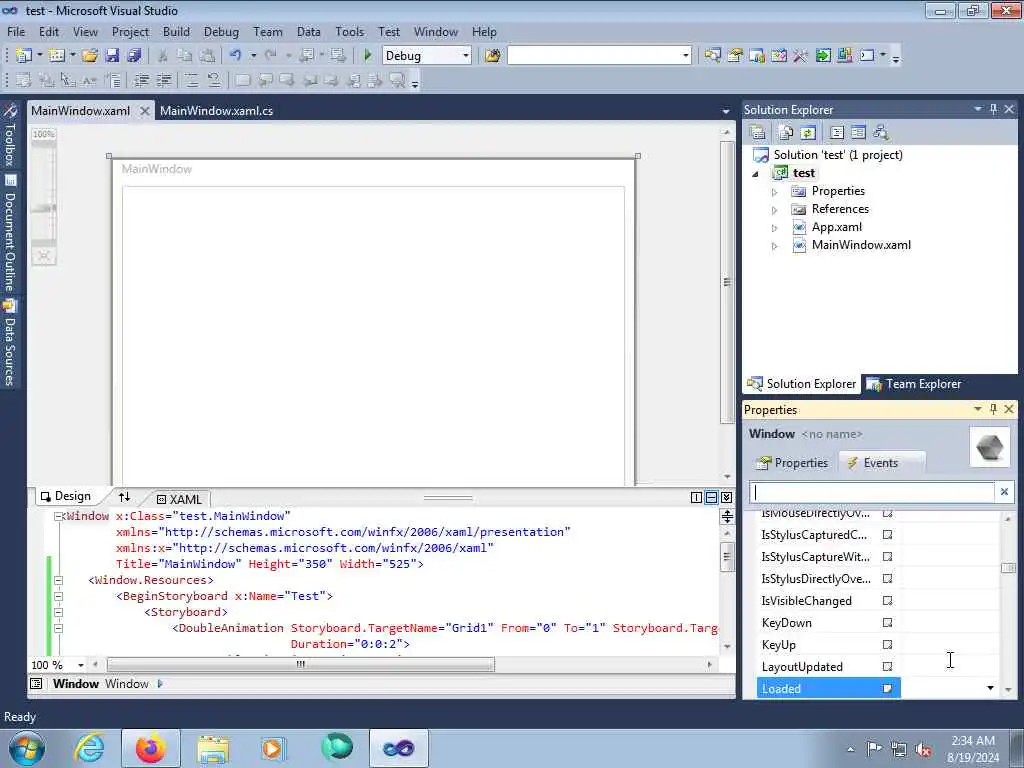Click the Command Window toolbar icon
This screenshot has width=1024, height=768.
(867, 56)
